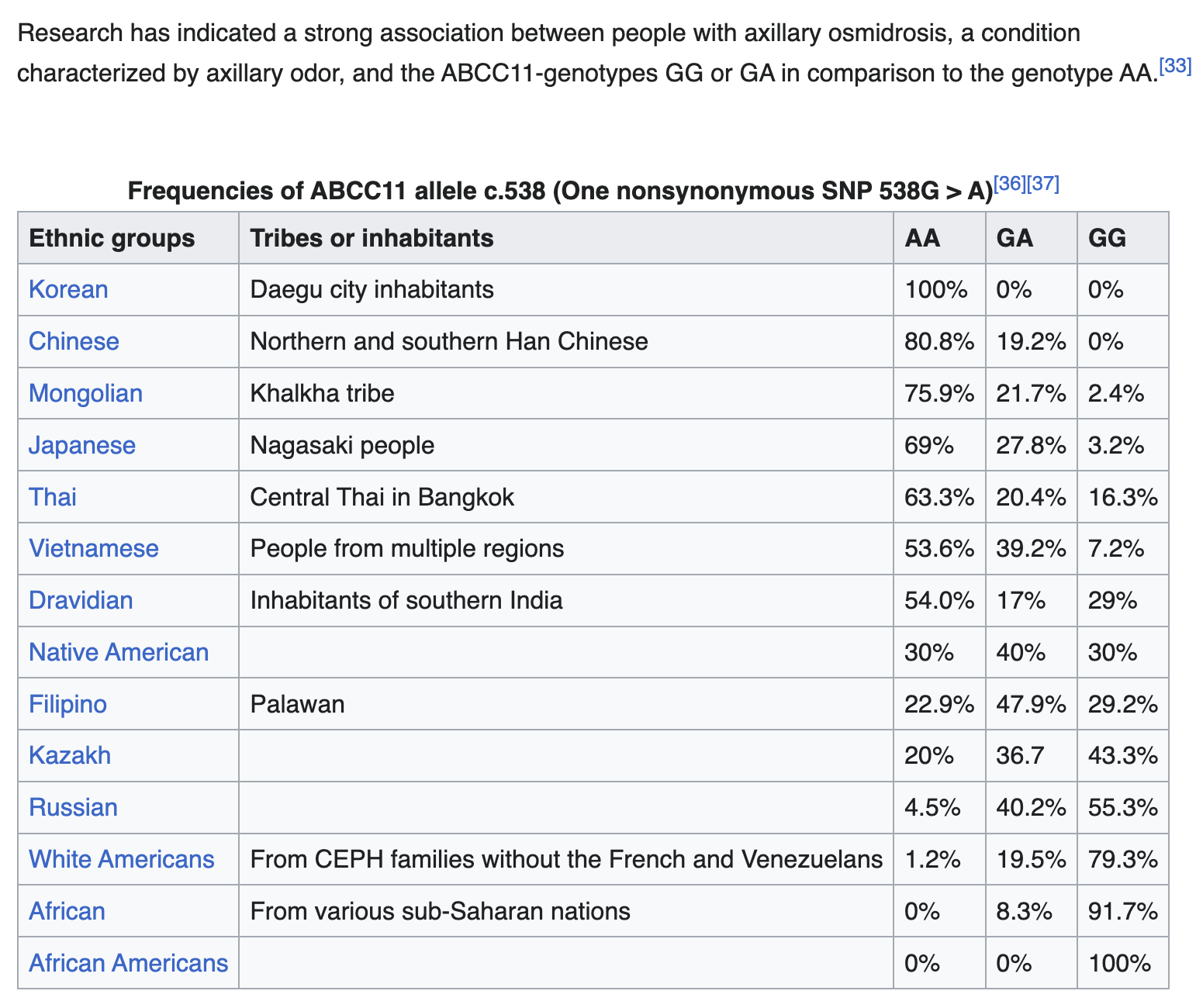Viewport: 1196px width, 1008px height.
Task: Follow the Native American link
Action: click(119, 652)
